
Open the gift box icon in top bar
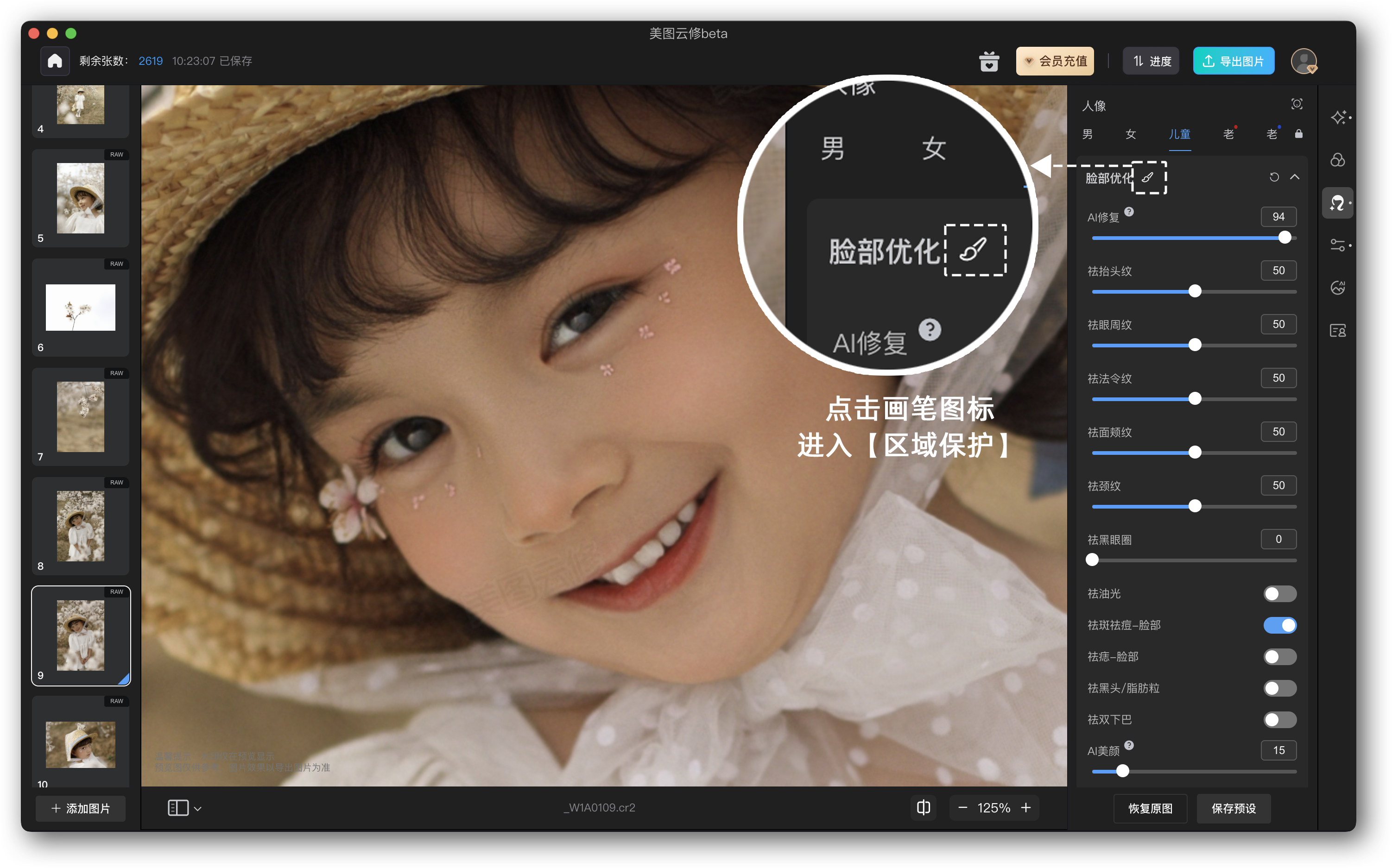tap(989, 61)
